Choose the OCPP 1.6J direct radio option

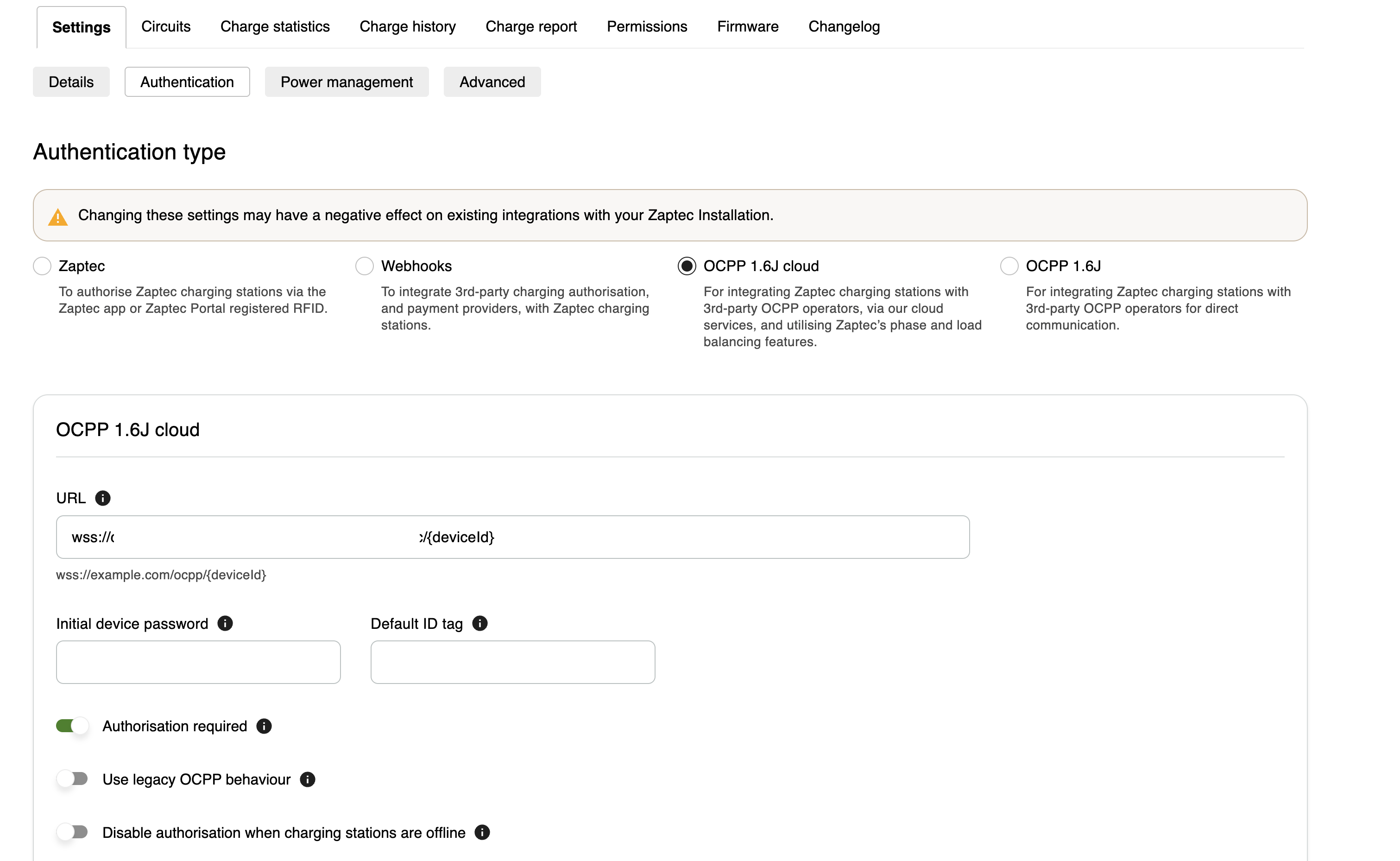(x=1009, y=266)
